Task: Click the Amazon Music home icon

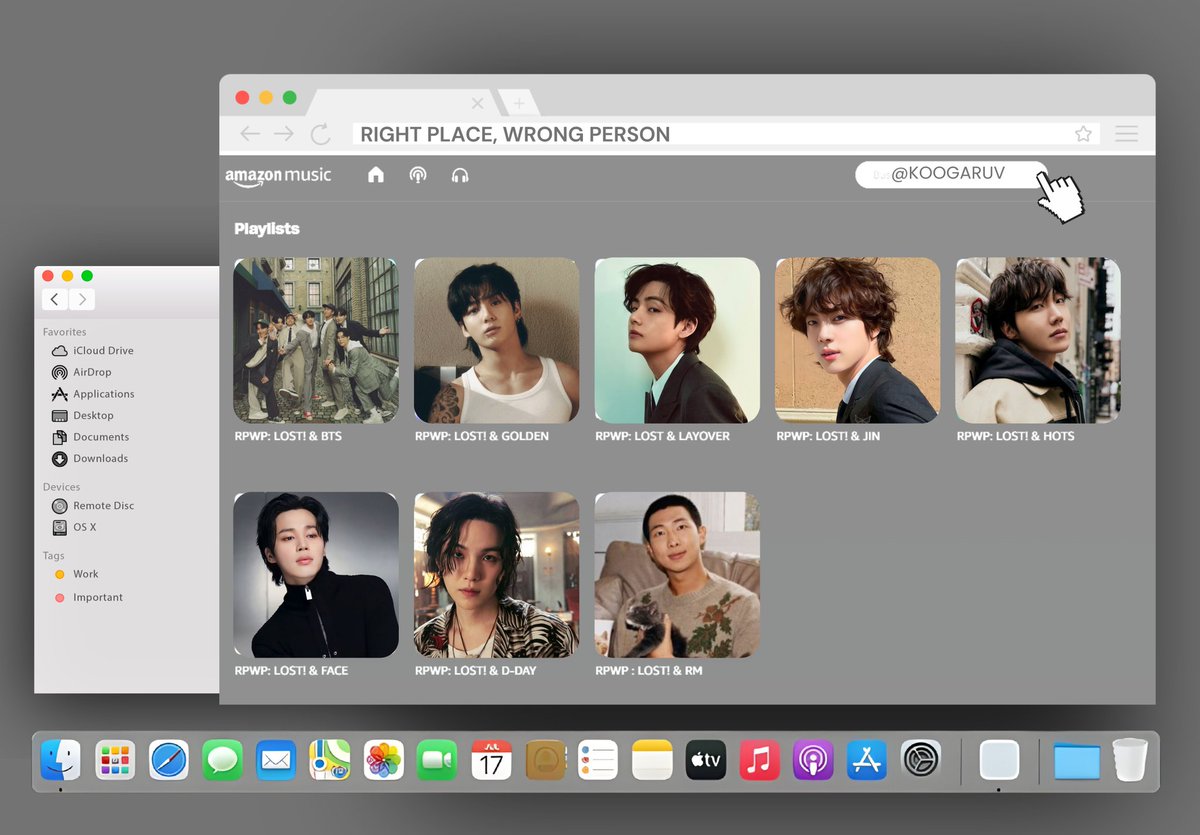Action: tap(376, 175)
